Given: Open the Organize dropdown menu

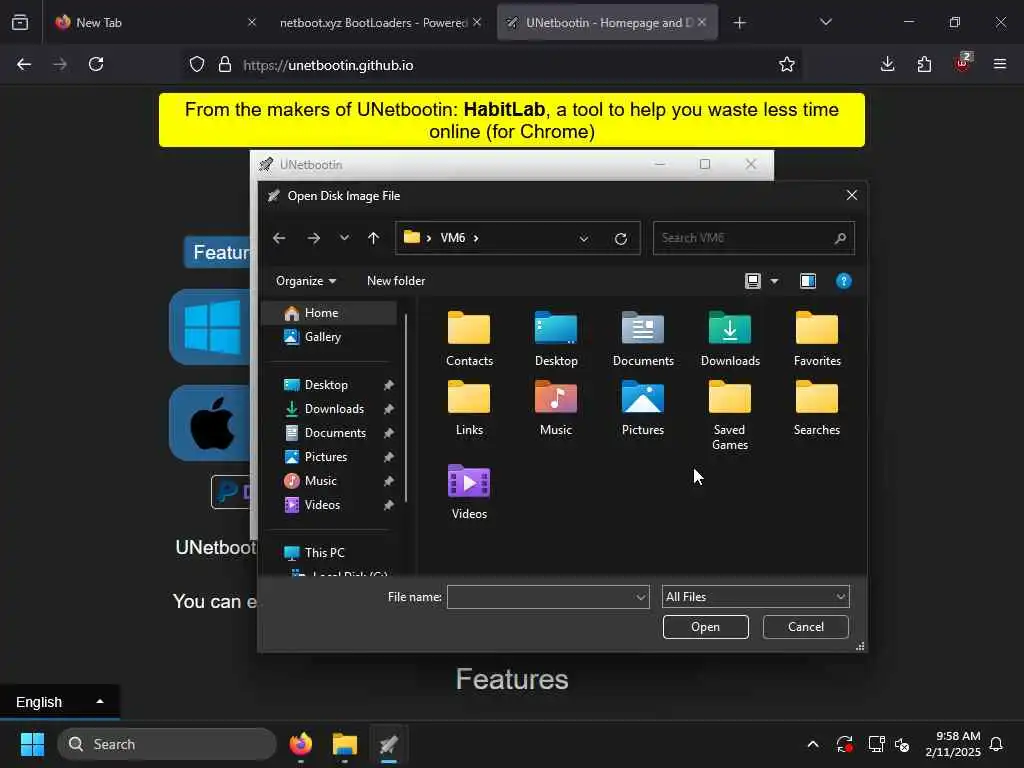Looking at the screenshot, I should 306,281.
